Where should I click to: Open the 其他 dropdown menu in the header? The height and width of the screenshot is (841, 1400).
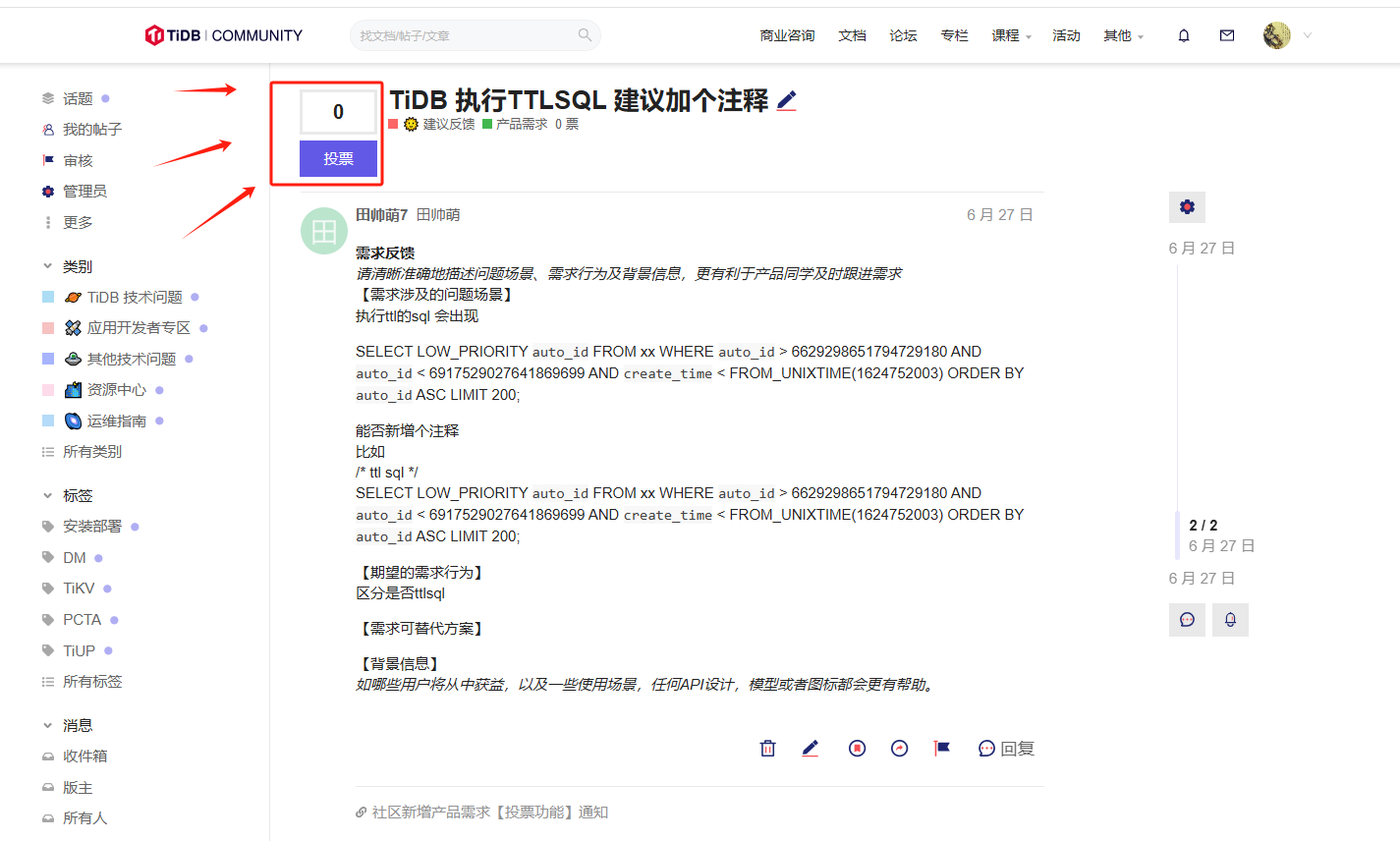pos(1123,36)
